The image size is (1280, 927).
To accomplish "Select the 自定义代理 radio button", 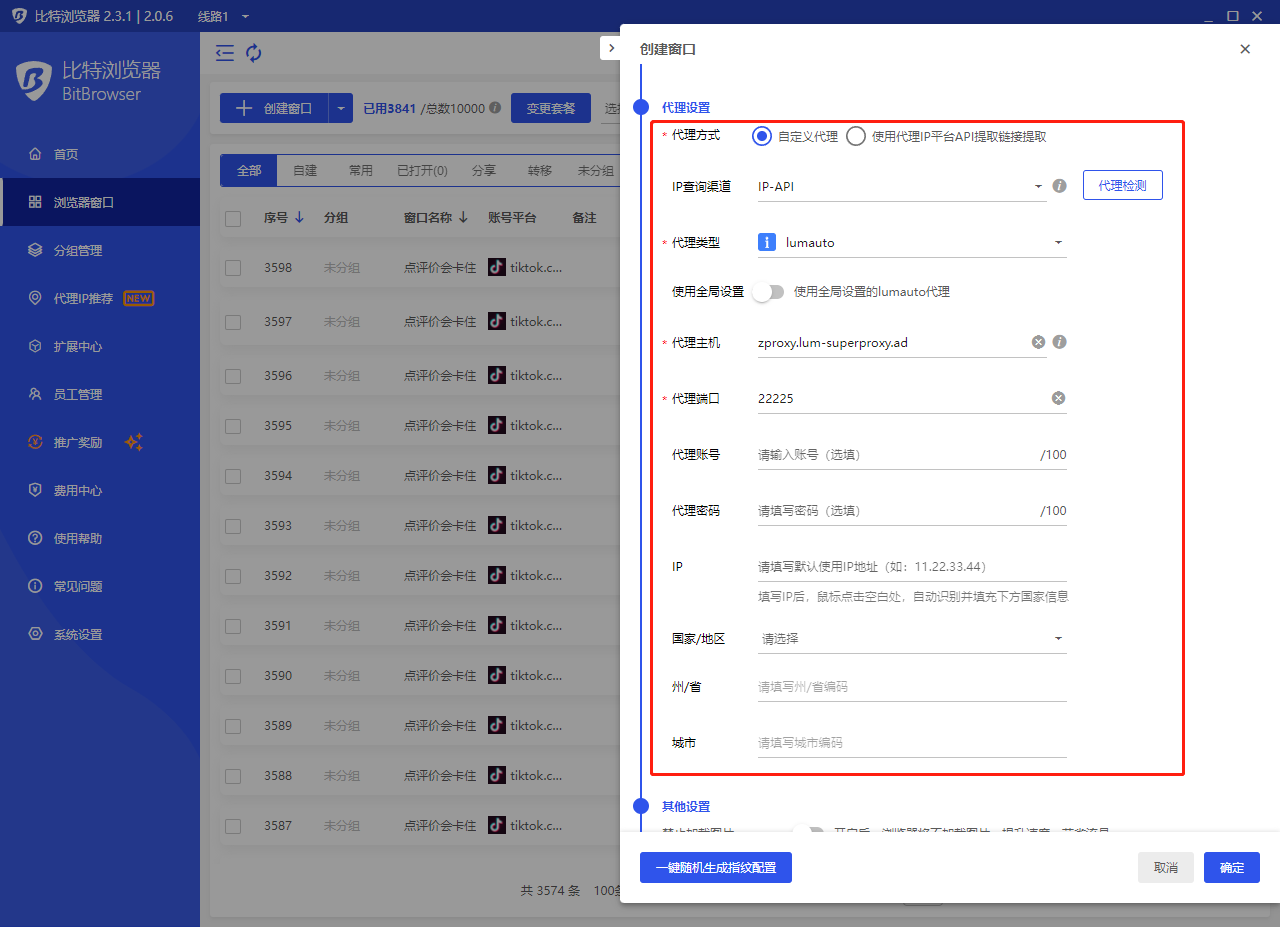I will [x=762, y=136].
